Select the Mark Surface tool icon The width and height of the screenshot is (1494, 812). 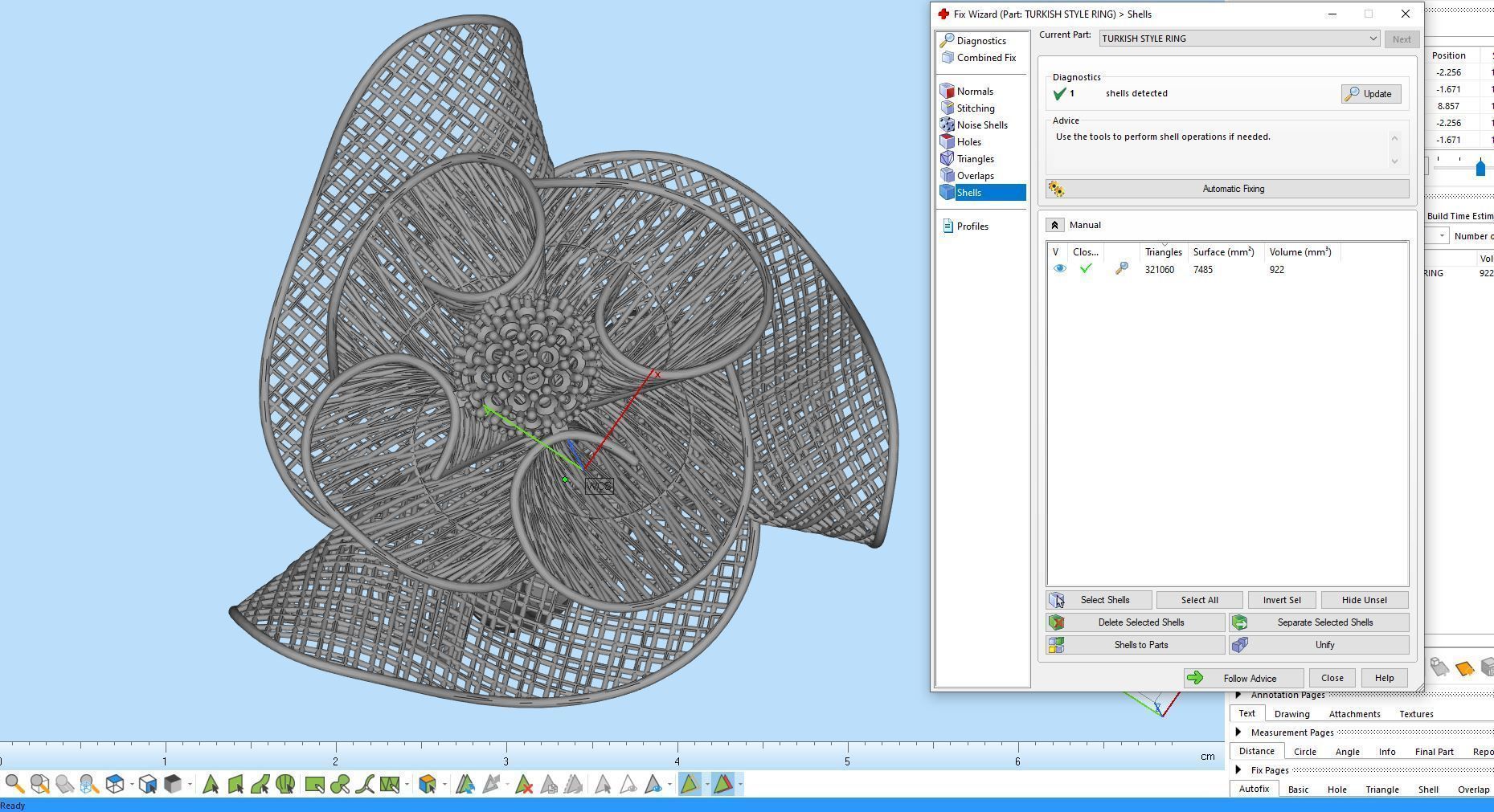260,784
